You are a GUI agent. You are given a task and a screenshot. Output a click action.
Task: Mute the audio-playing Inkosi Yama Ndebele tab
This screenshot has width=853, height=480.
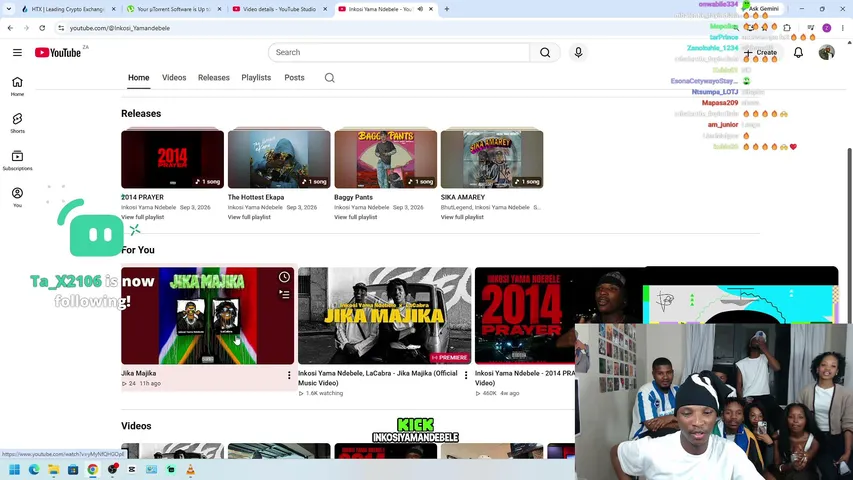tap(420, 9)
